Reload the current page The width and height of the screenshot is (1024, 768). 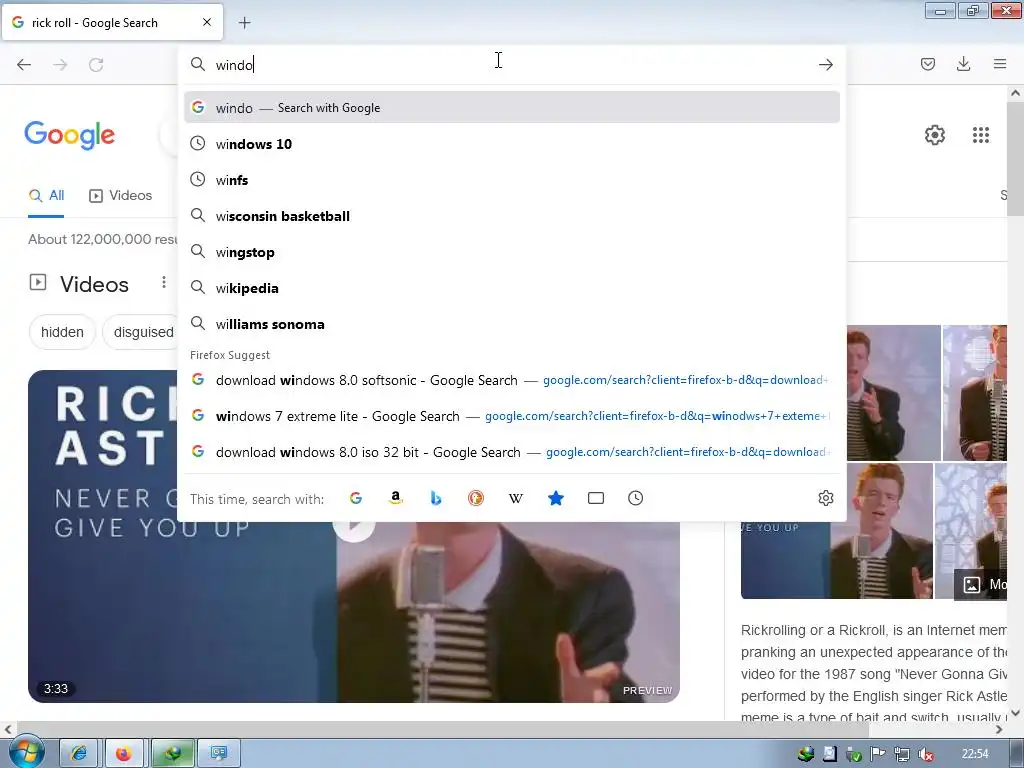(96, 65)
